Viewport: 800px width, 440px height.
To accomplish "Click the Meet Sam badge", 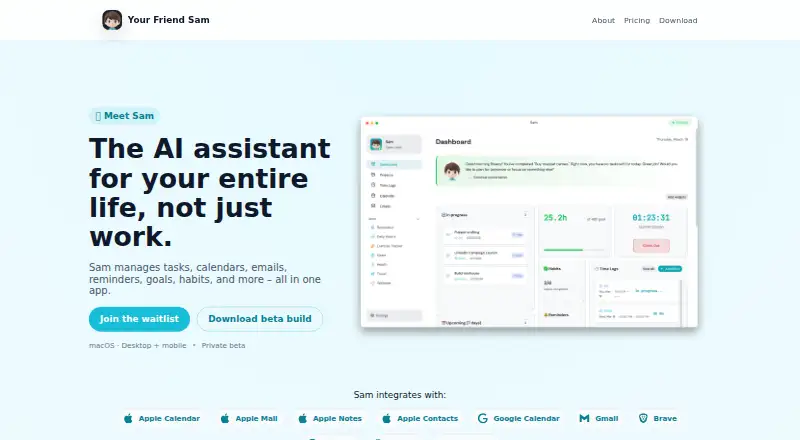I will pyautogui.click(x=124, y=116).
